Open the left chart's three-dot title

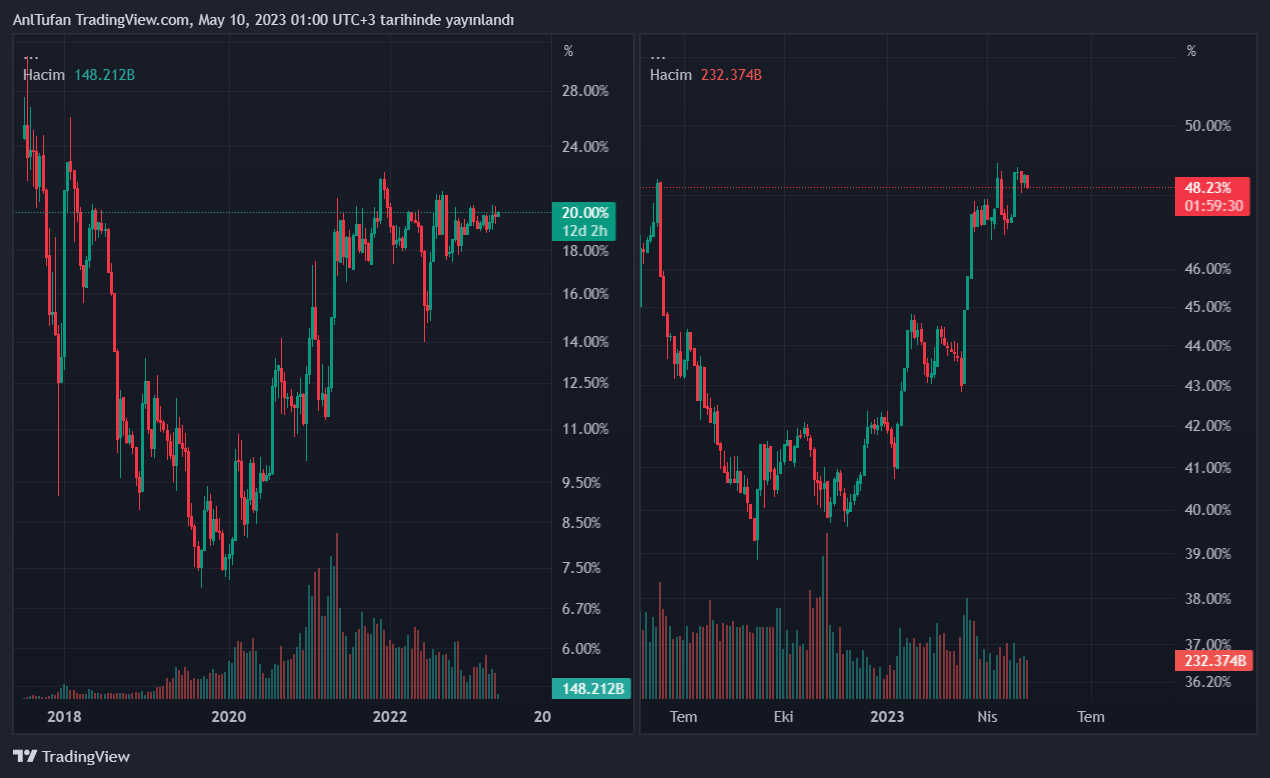pos(32,57)
